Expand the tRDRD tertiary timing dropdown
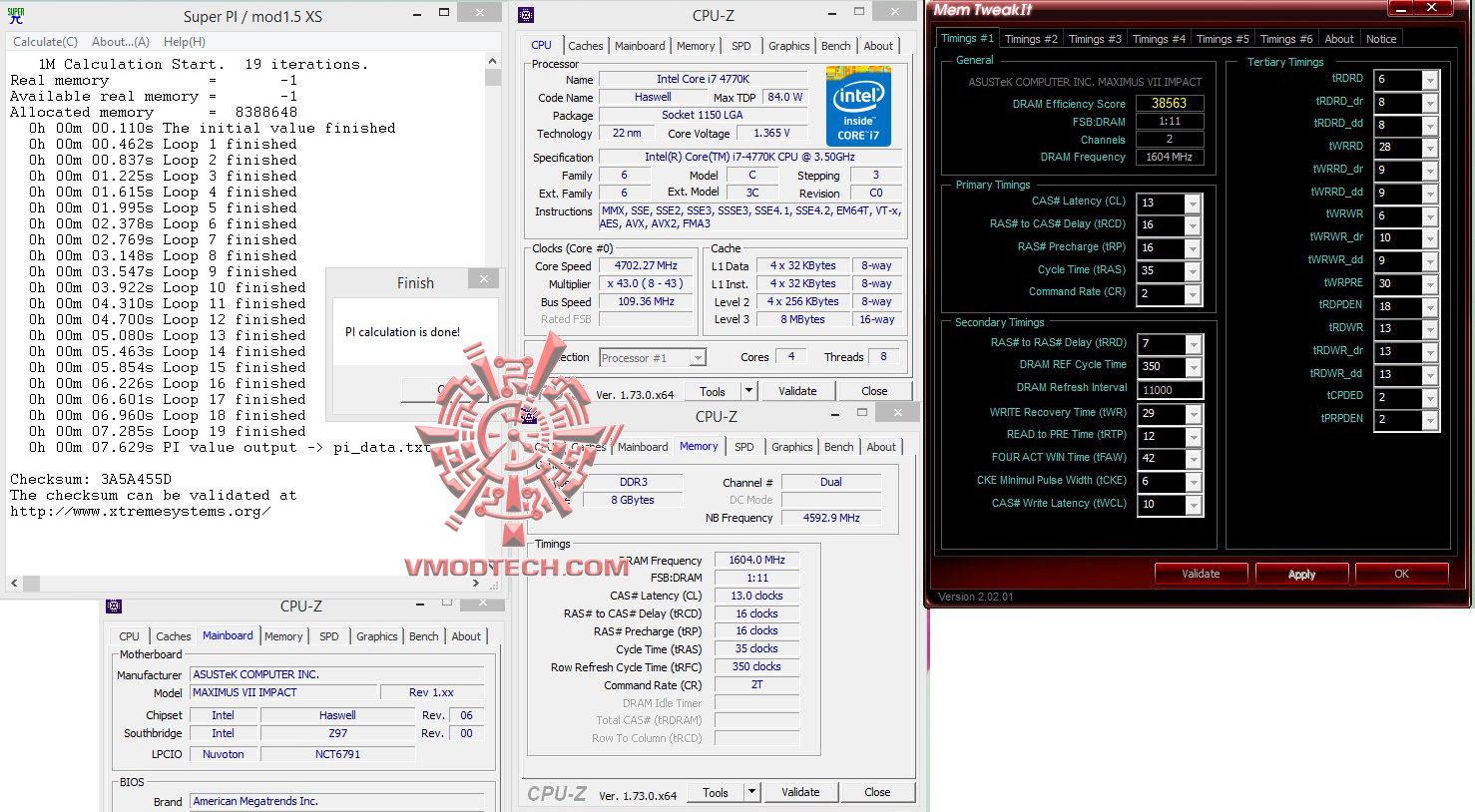 [1430, 81]
